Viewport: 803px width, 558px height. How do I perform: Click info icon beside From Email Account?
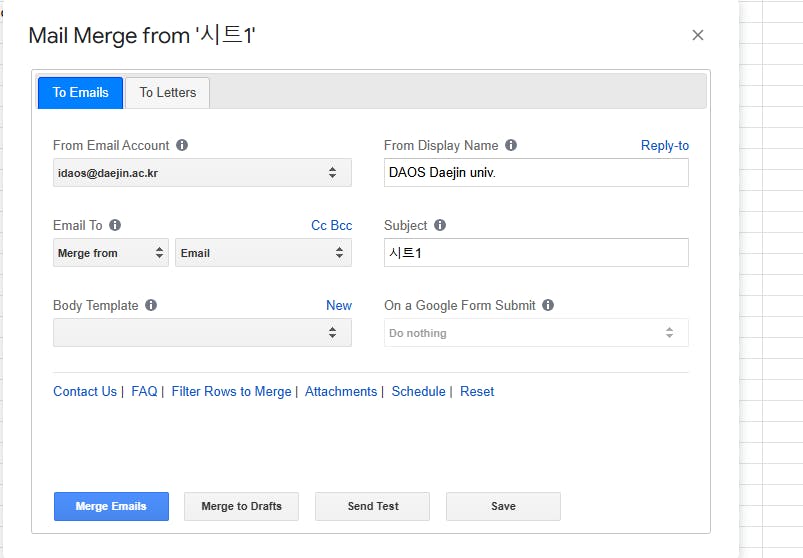(182, 145)
